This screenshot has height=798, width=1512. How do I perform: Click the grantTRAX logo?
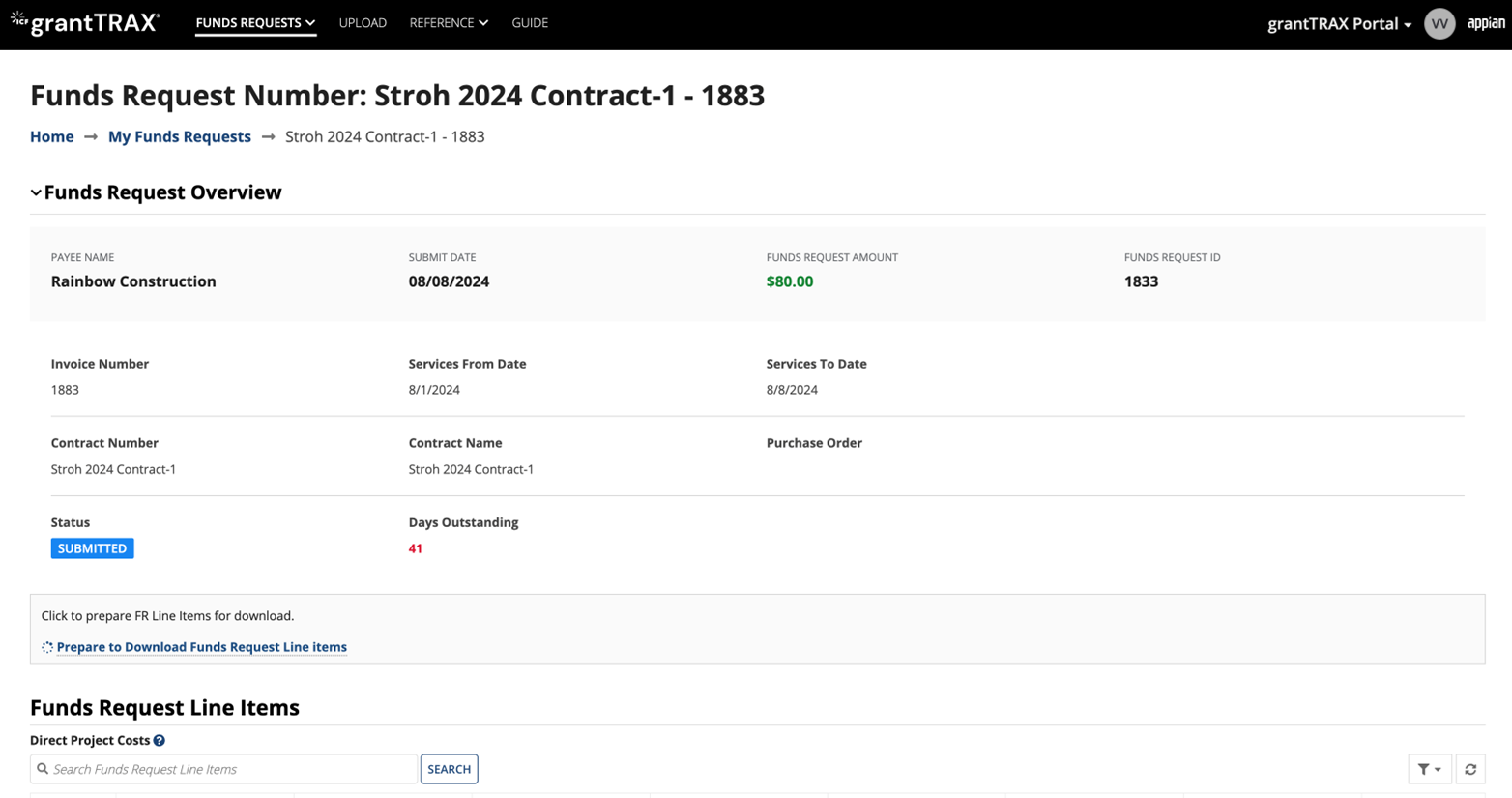point(85,23)
